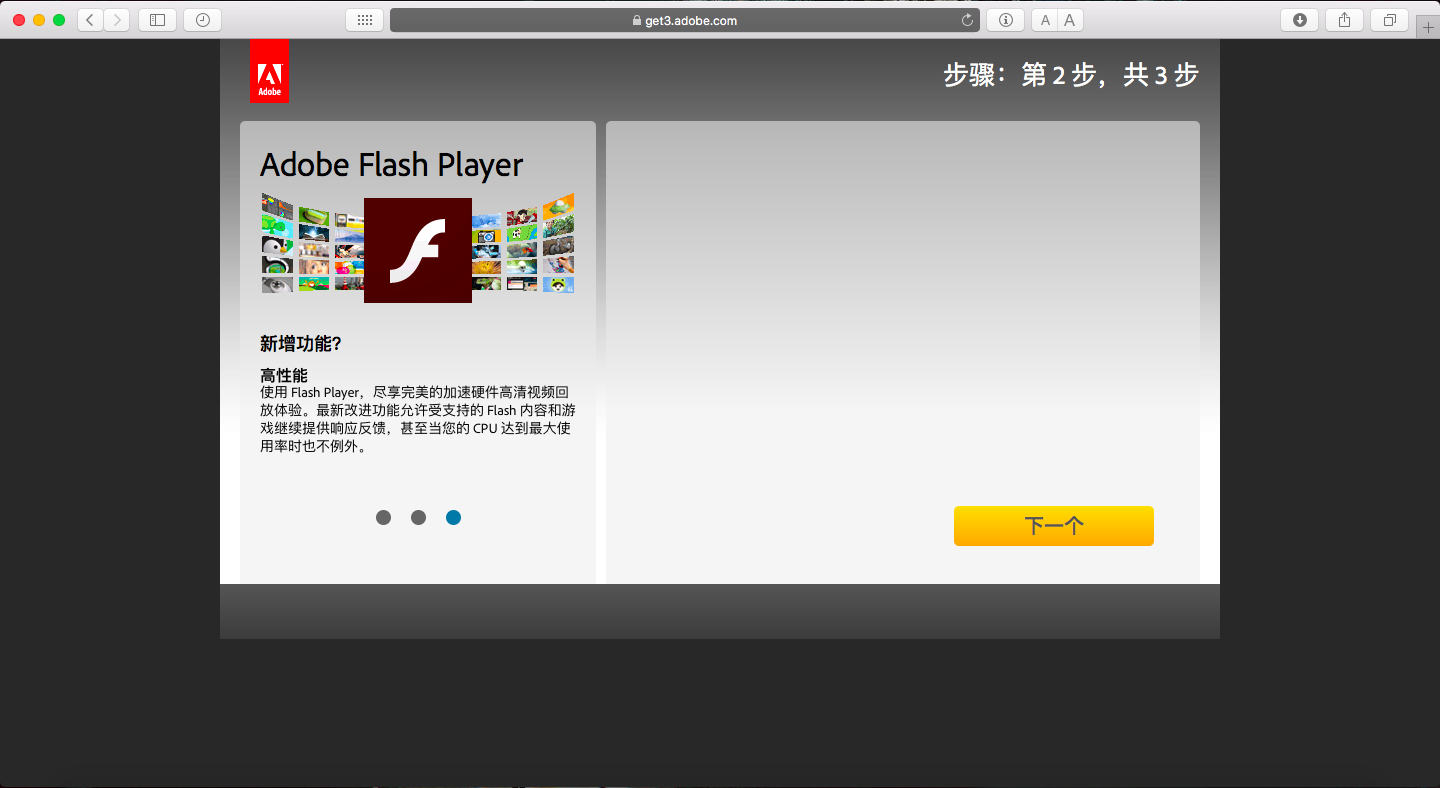Increase text size with large A

(x=1070, y=20)
